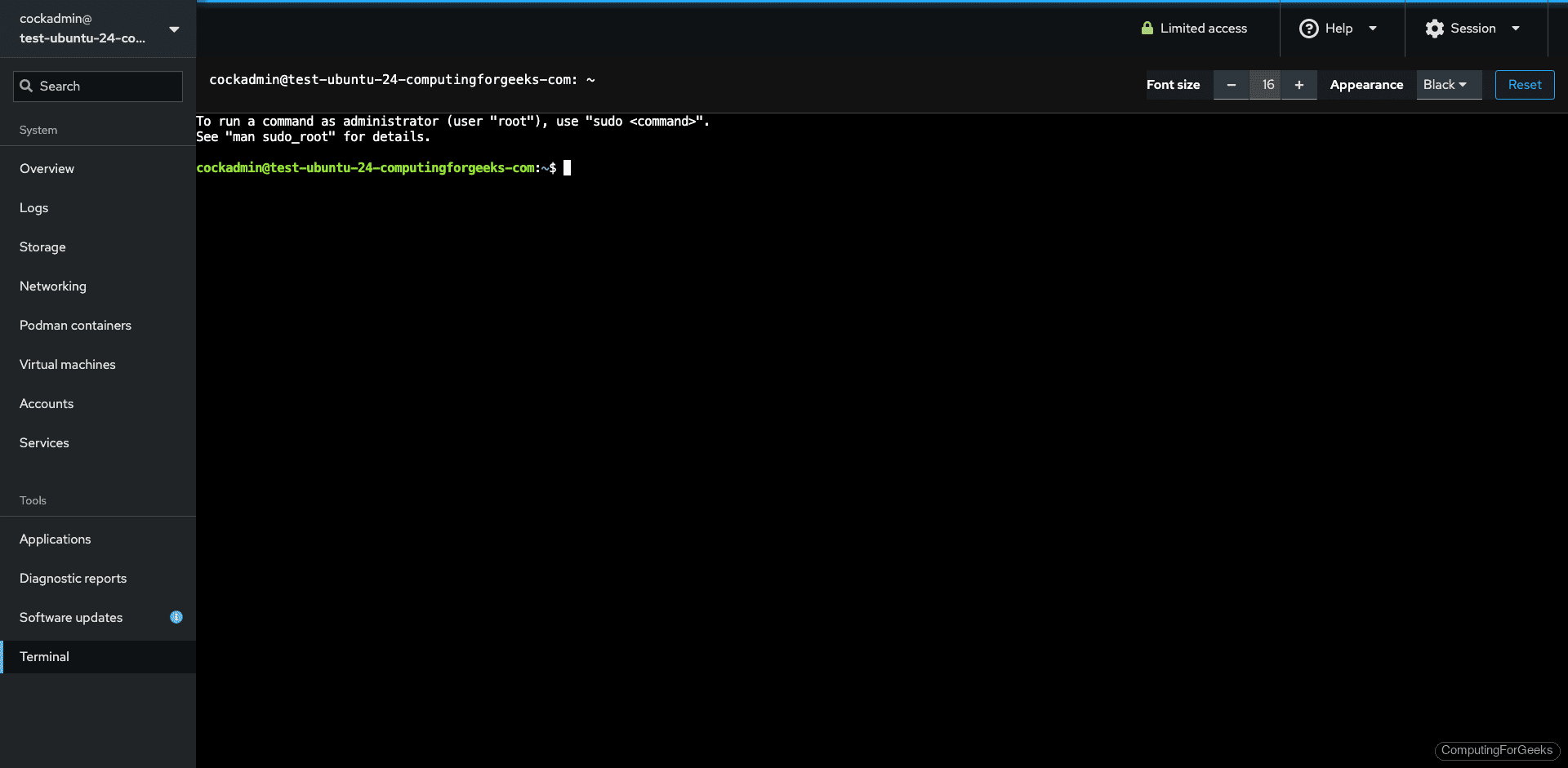
Task: Increase terminal font size with plus icon
Action: click(x=1298, y=85)
